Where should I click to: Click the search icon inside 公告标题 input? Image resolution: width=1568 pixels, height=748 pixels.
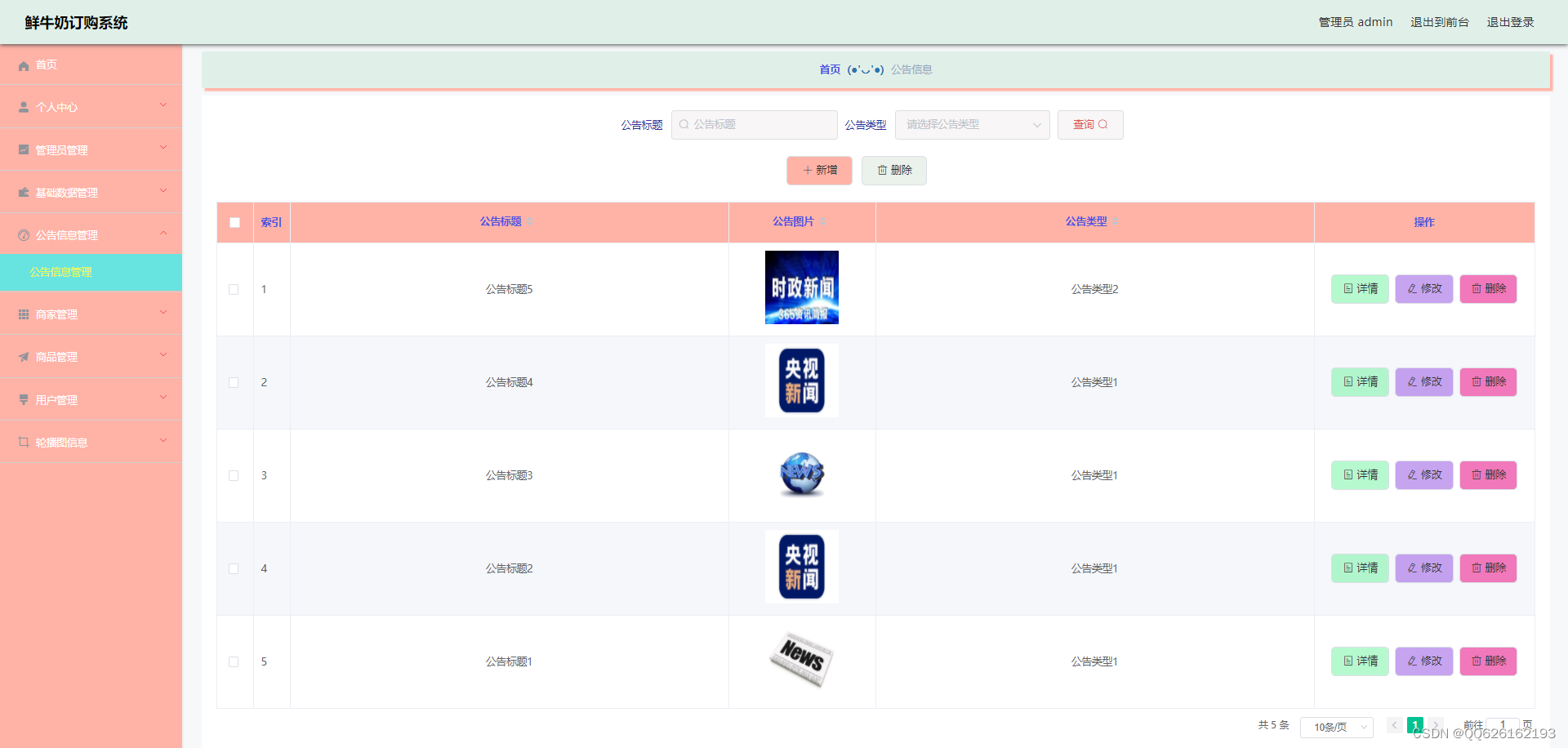pos(684,125)
